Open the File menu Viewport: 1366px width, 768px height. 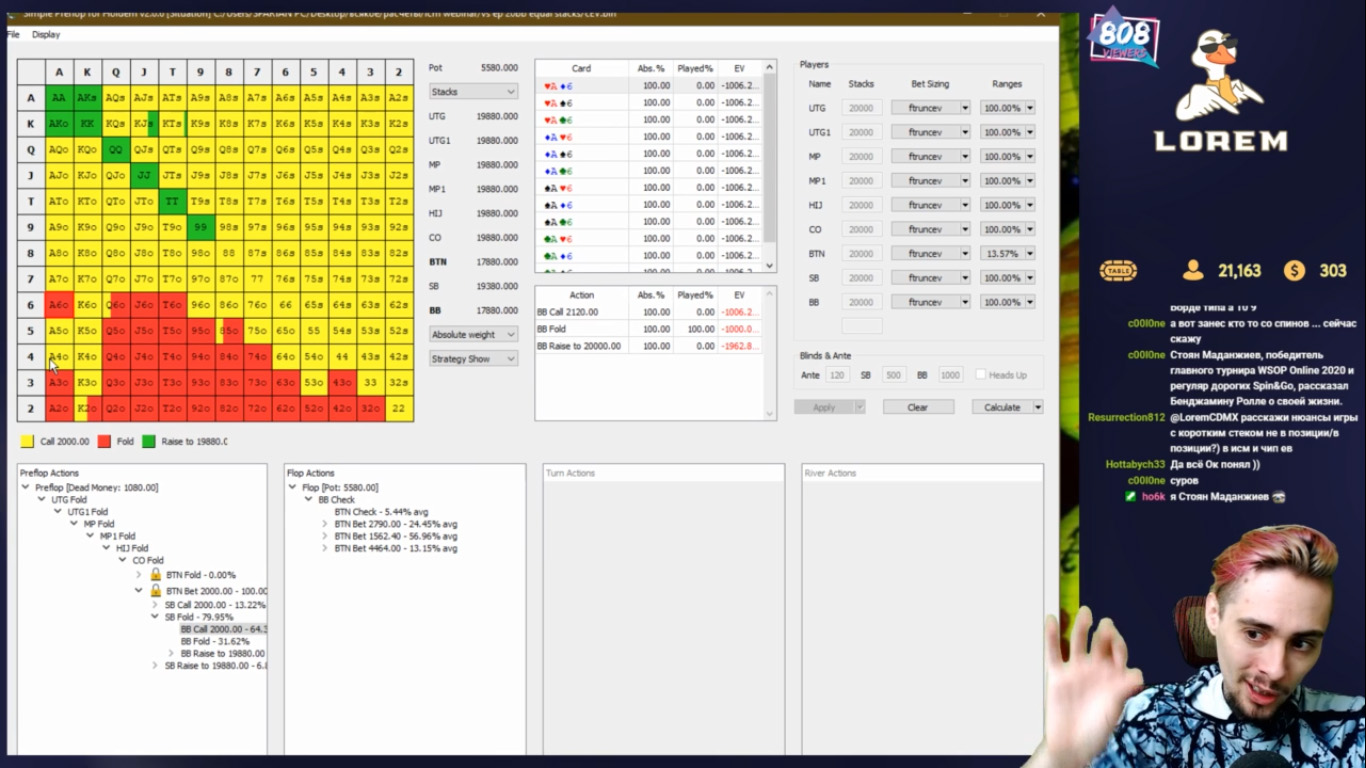click(x=13, y=34)
